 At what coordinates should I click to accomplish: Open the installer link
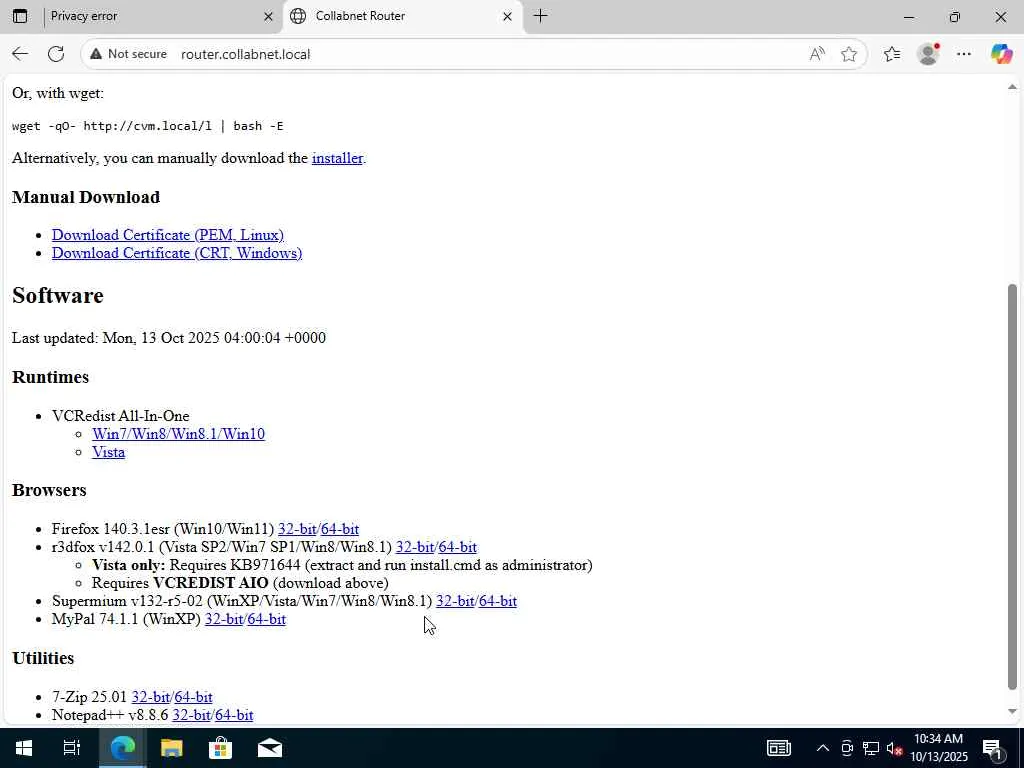[x=338, y=158]
